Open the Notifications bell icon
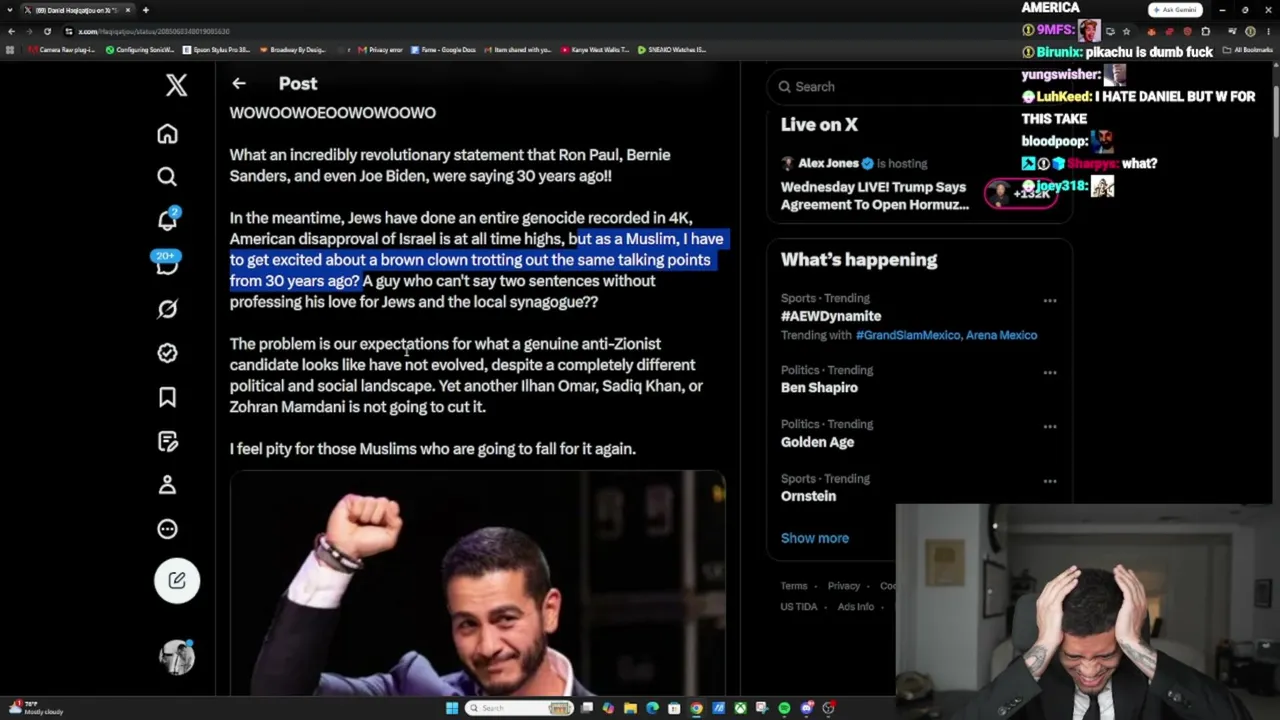The image size is (1280, 720). coord(167,220)
